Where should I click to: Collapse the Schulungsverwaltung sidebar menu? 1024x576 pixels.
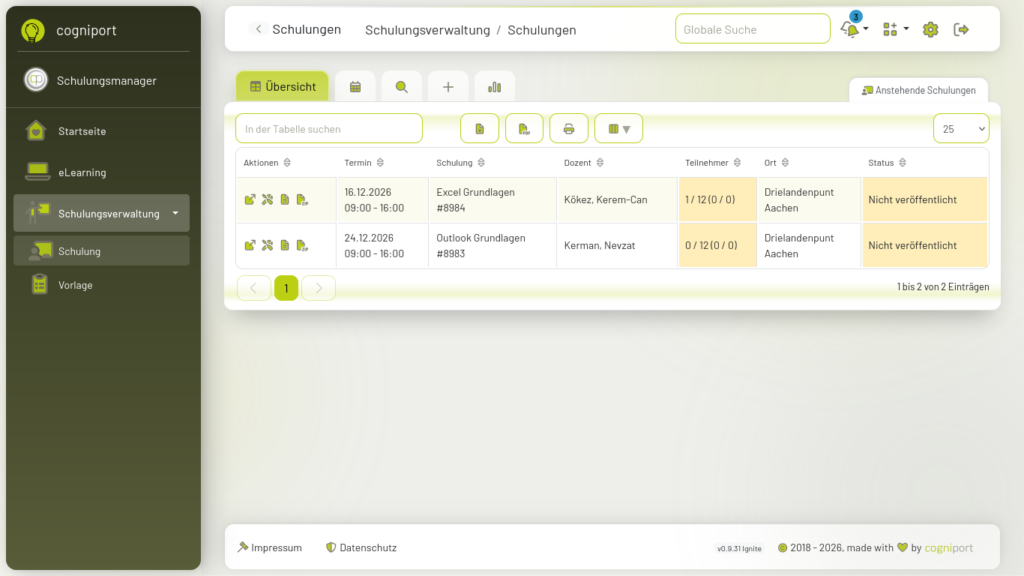(101, 213)
